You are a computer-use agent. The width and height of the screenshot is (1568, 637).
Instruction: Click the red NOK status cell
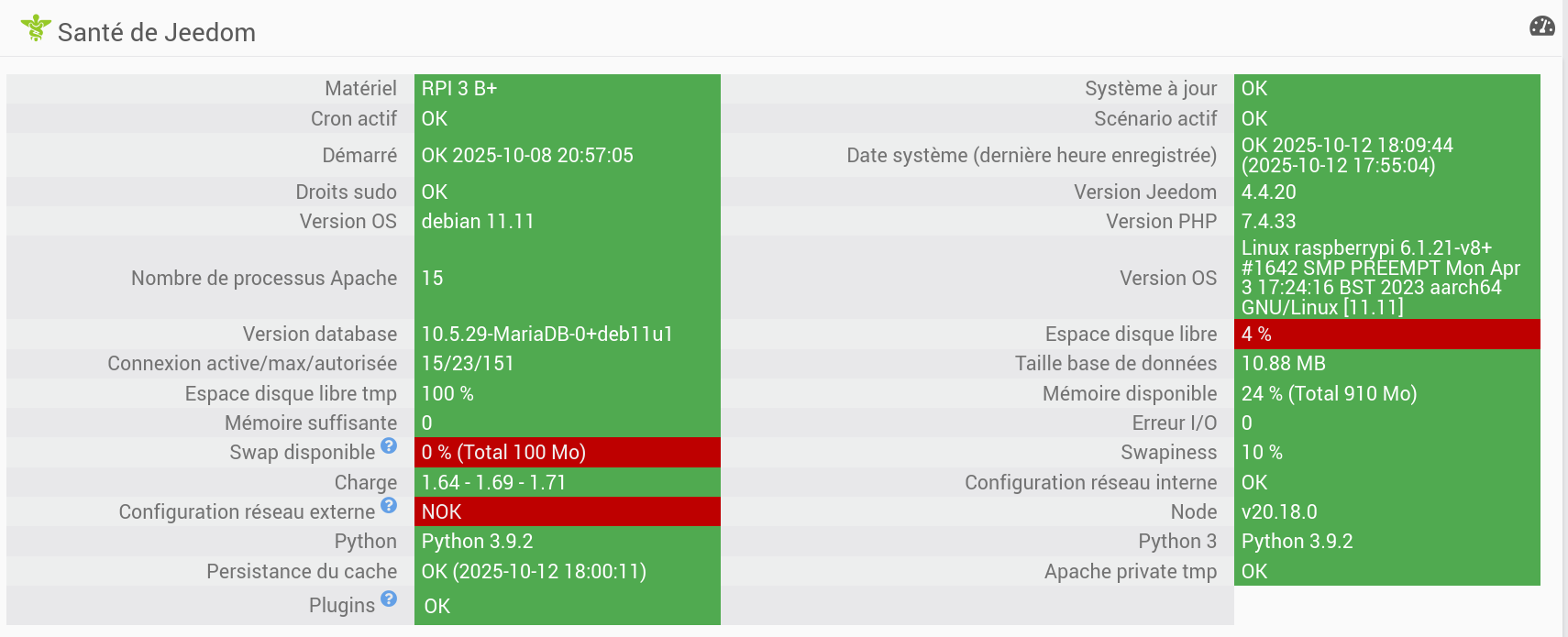point(567,511)
